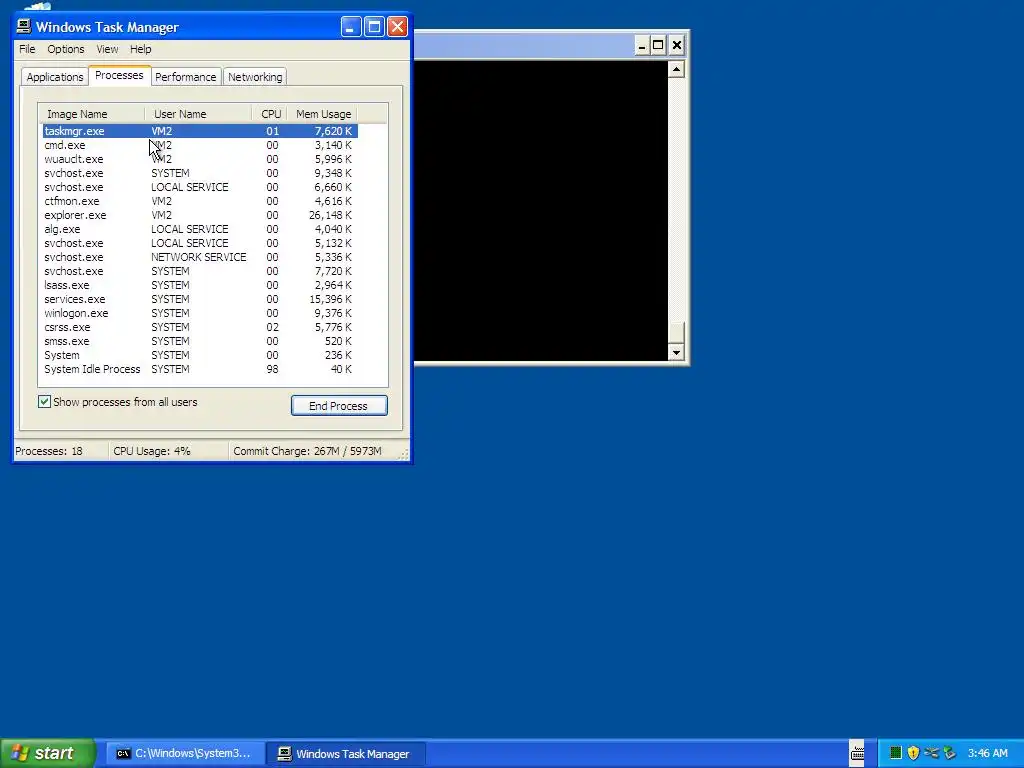The height and width of the screenshot is (768, 1024).
Task: Click the keyboard language bar icon
Action: (x=857, y=753)
